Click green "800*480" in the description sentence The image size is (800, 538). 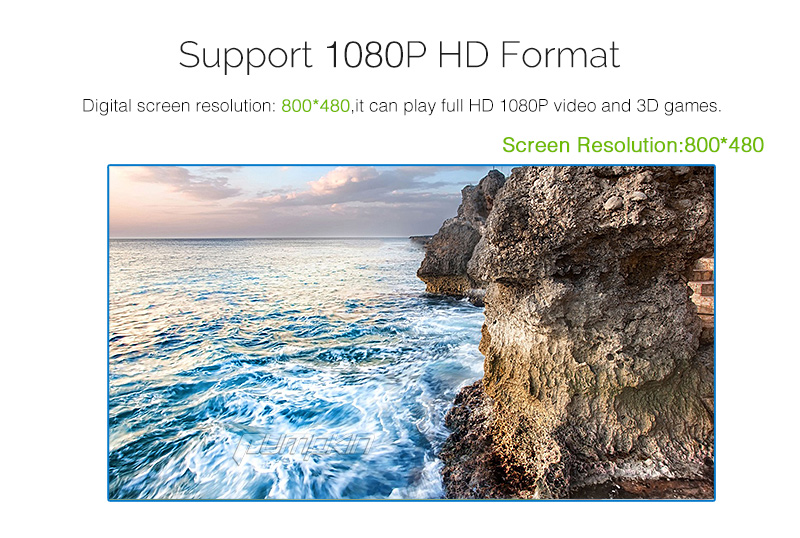tap(315, 106)
